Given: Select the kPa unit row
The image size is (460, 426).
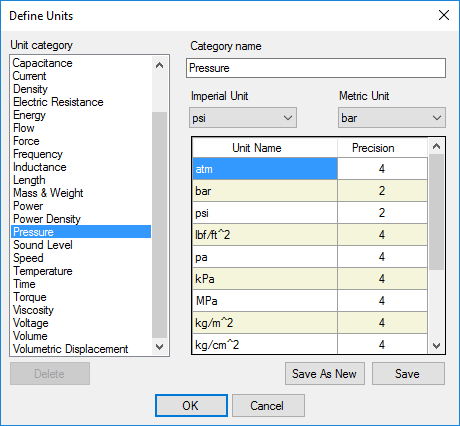Looking at the screenshot, I should (310, 279).
